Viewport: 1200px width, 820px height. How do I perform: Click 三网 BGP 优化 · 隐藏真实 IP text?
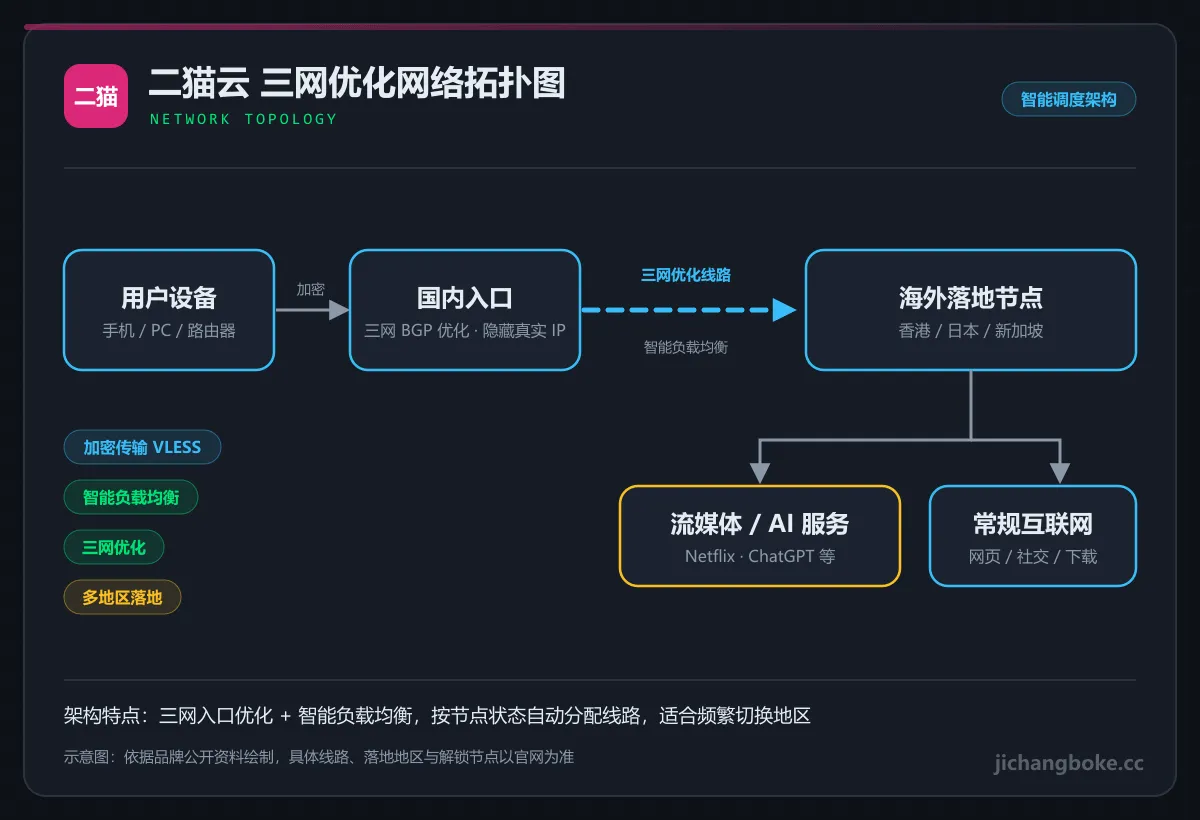pos(465,330)
